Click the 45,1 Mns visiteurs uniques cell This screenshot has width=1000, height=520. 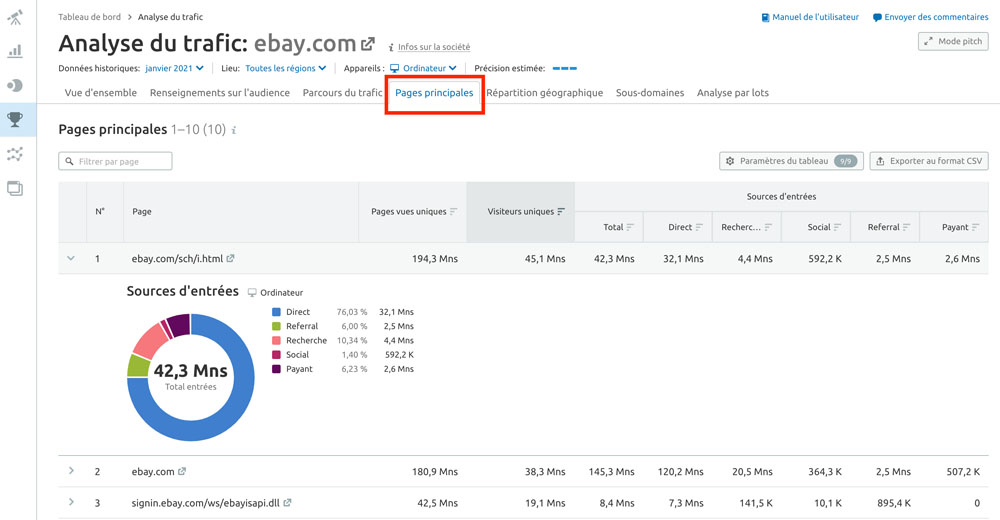click(x=545, y=259)
